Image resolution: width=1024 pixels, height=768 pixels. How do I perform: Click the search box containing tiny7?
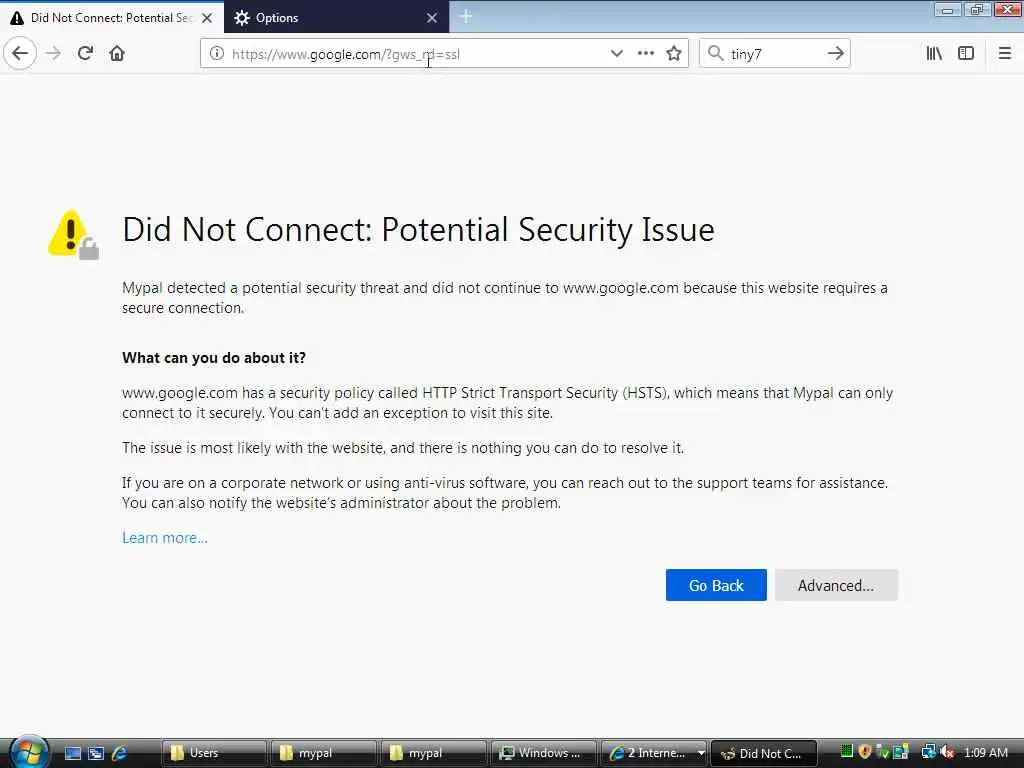(x=775, y=54)
